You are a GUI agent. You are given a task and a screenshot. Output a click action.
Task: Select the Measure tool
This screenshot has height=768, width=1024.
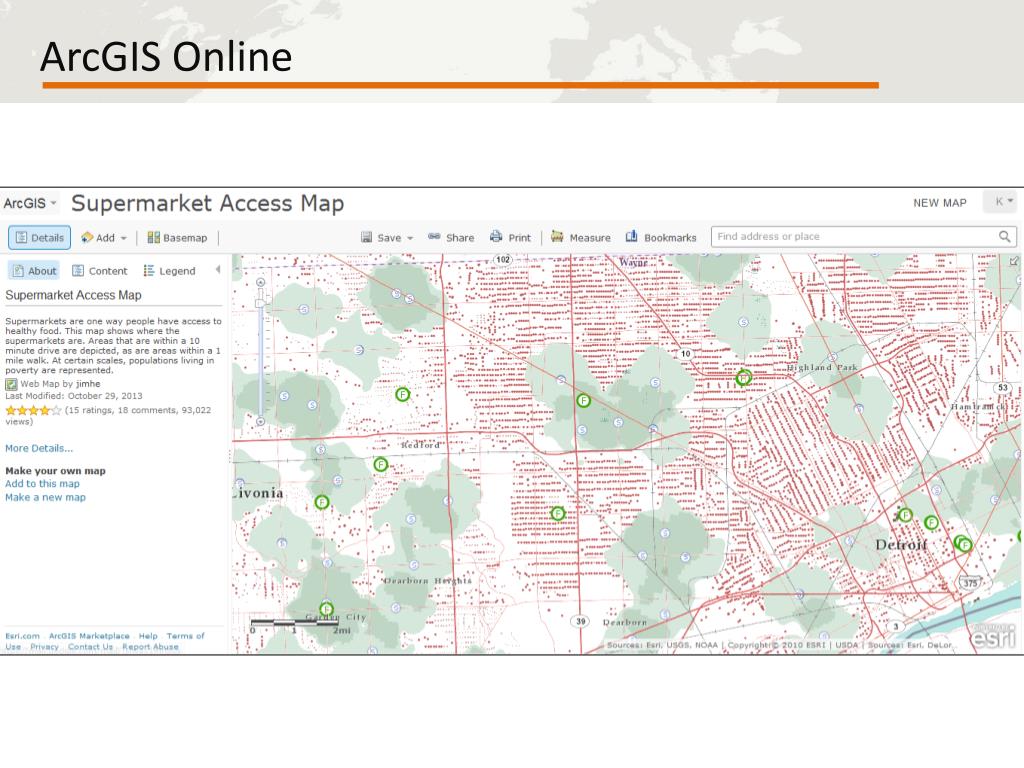coord(581,238)
